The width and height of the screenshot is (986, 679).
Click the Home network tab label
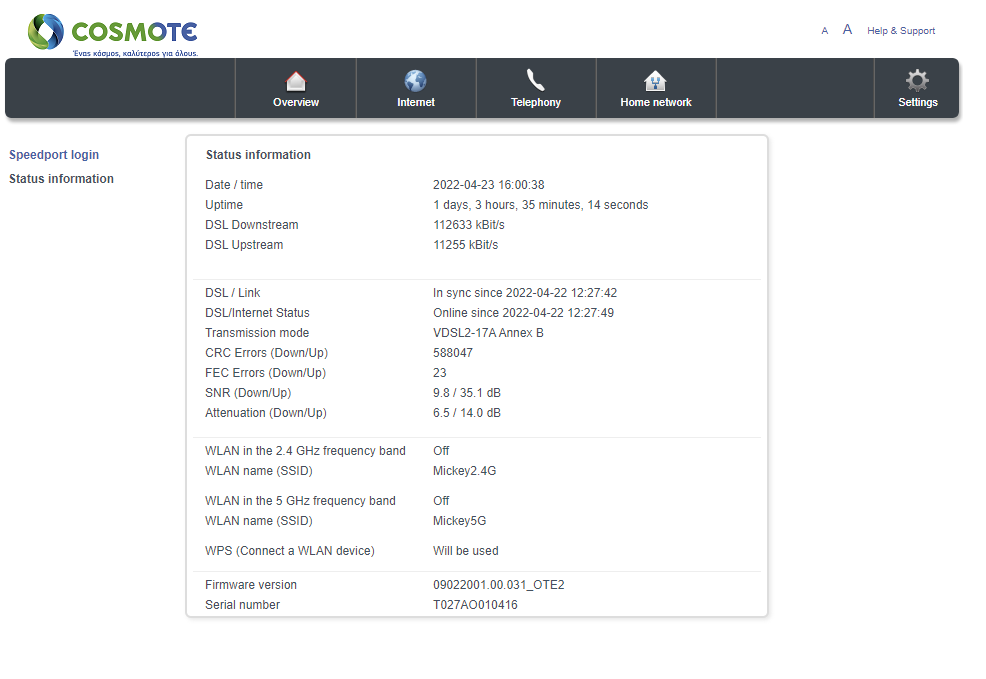coord(656,102)
